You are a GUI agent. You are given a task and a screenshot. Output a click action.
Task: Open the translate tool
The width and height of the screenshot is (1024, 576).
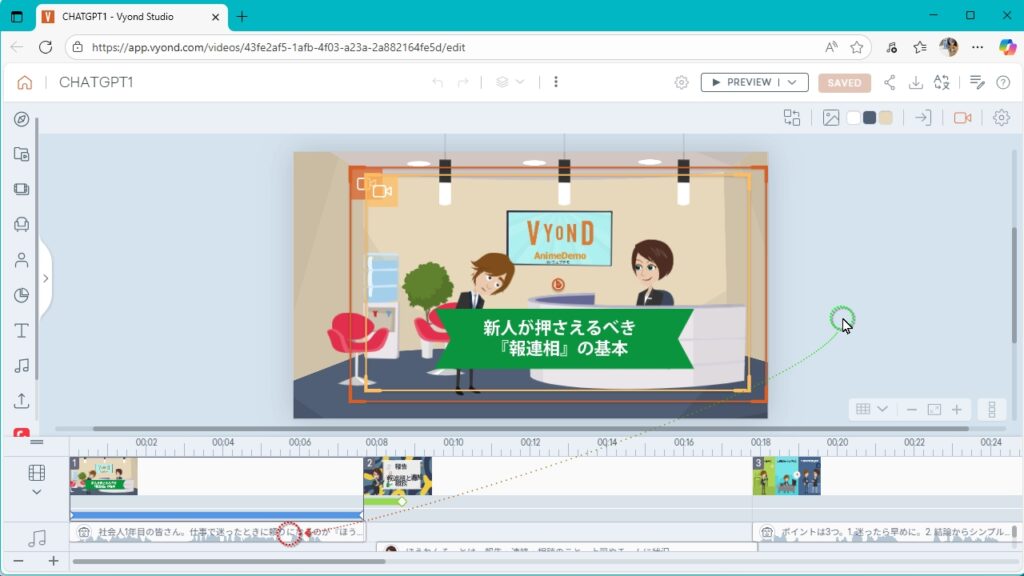point(942,82)
